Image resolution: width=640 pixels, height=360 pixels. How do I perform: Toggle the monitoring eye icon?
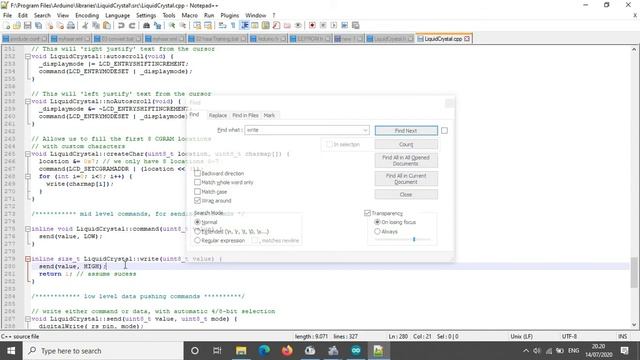(298, 26)
